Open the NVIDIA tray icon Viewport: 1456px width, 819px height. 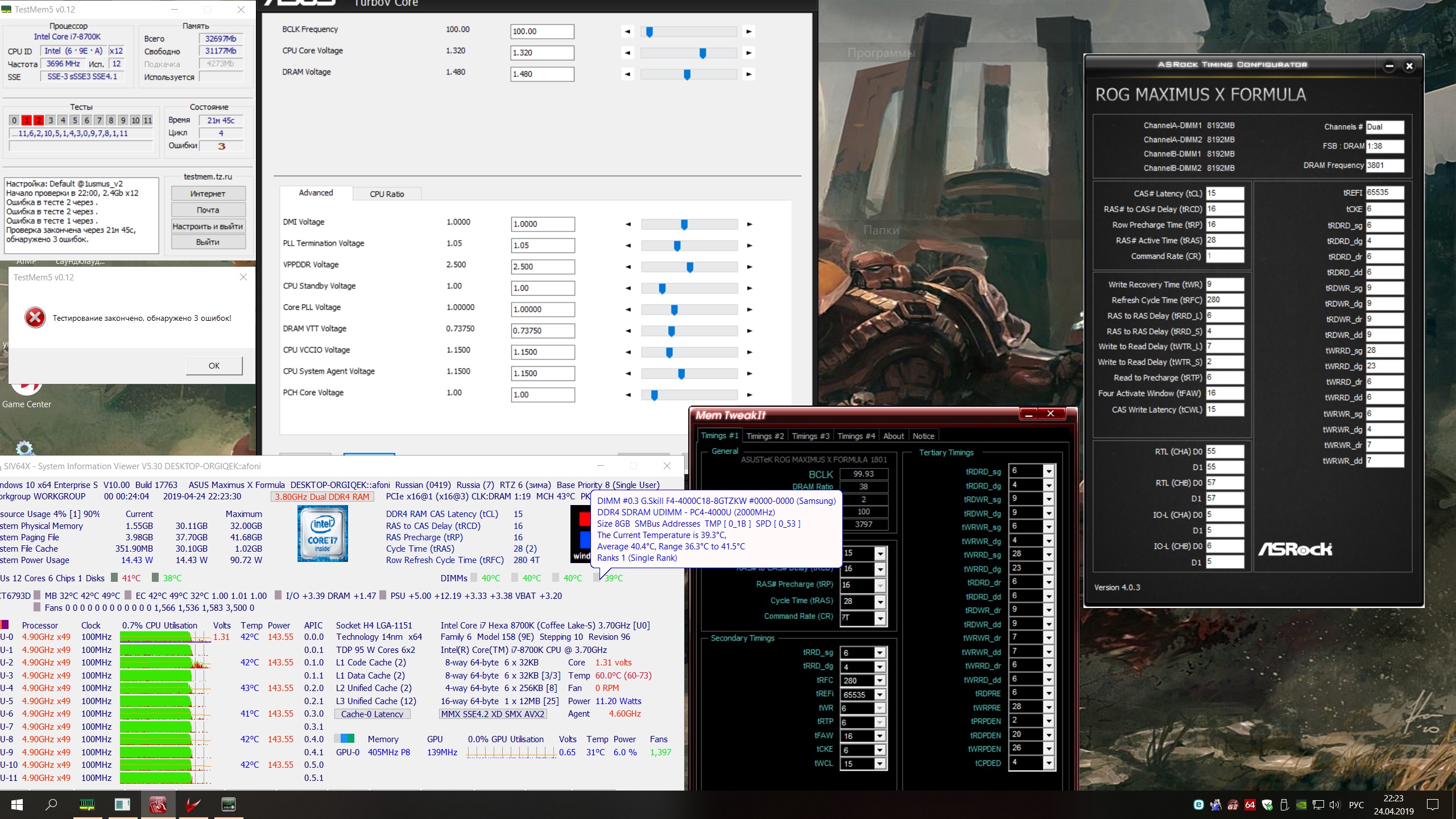tap(1301, 805)
